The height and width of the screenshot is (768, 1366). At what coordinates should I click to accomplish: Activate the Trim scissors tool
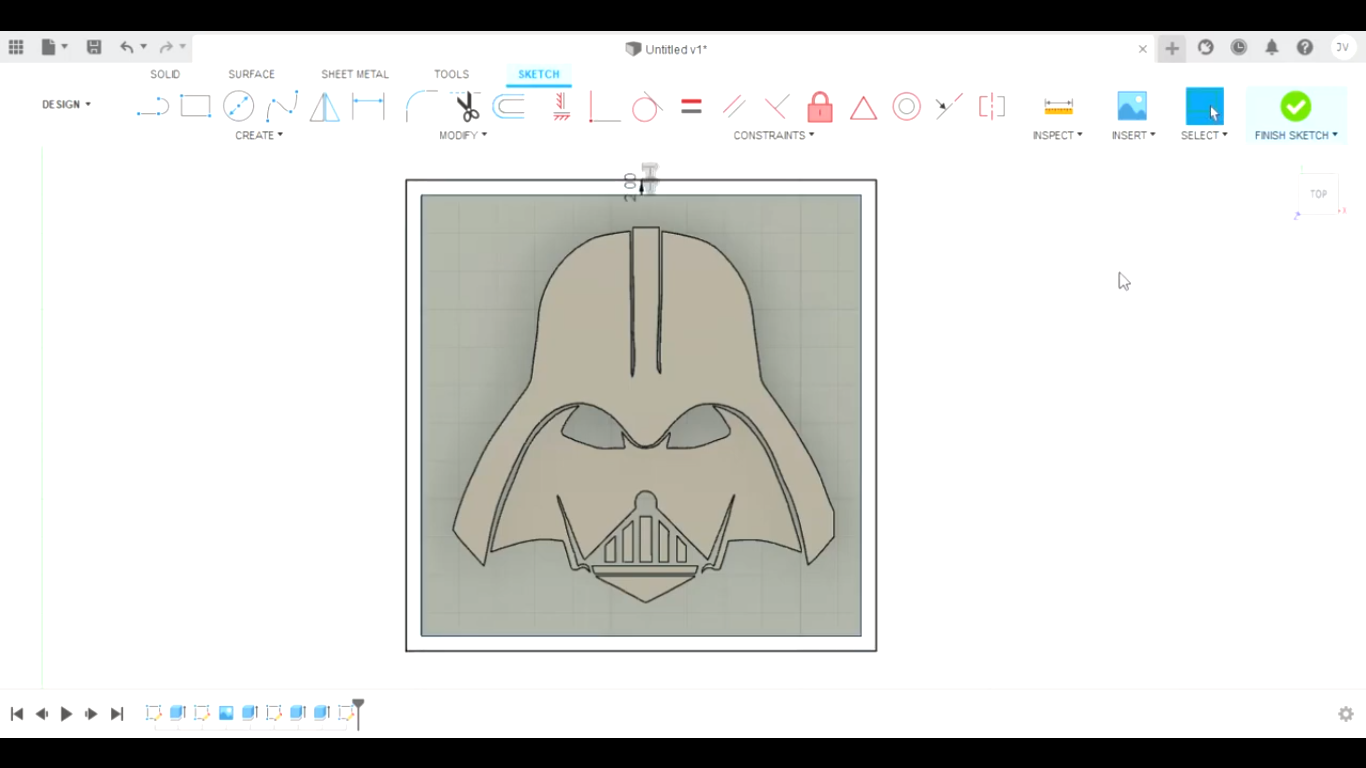[x=466, y=106]
